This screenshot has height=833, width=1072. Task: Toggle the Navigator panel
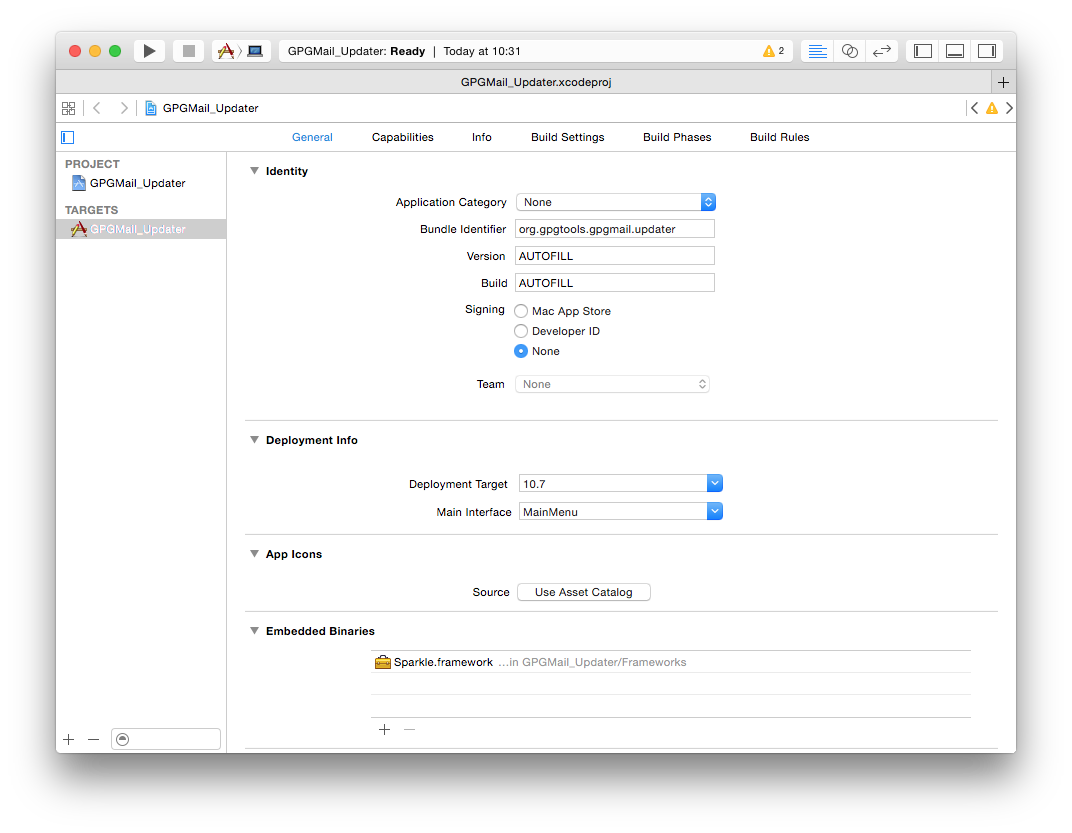tap(923, 51)
